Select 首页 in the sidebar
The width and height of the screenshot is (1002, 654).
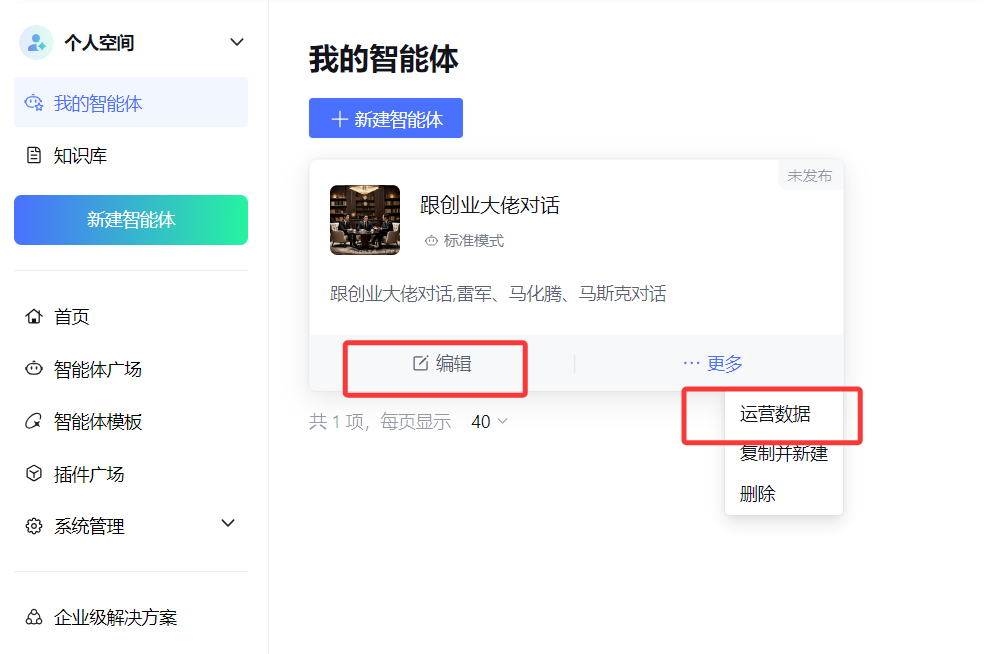(x=70, y=316)
